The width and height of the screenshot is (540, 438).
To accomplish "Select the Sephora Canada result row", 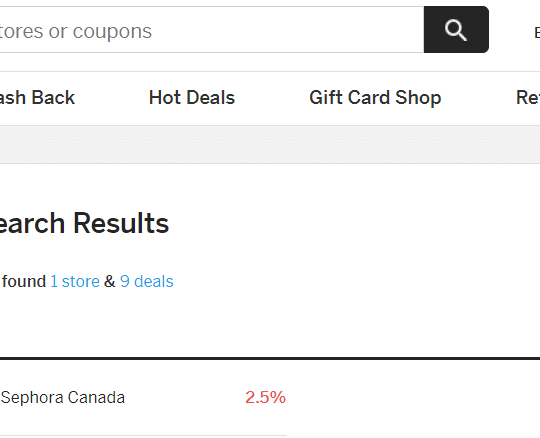I will click(143, 397).
